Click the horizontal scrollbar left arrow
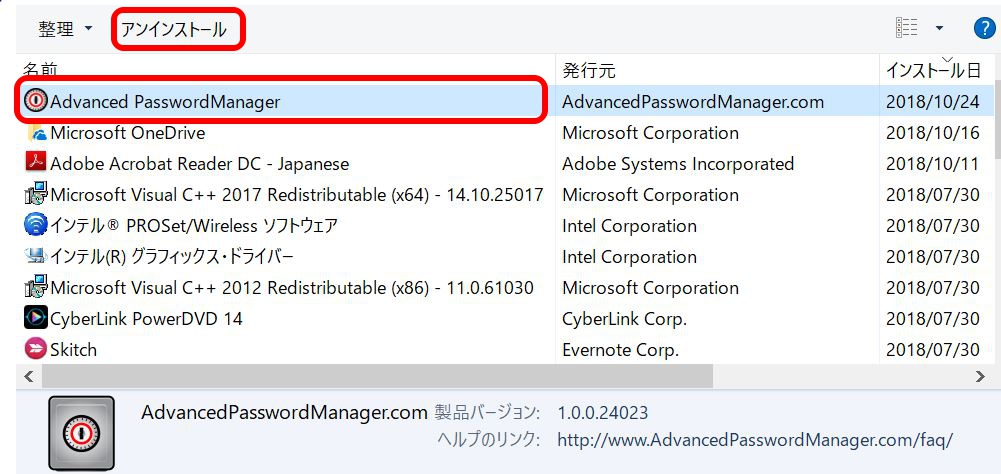Viewport: 1001px width, 474px height. (28, 377)
